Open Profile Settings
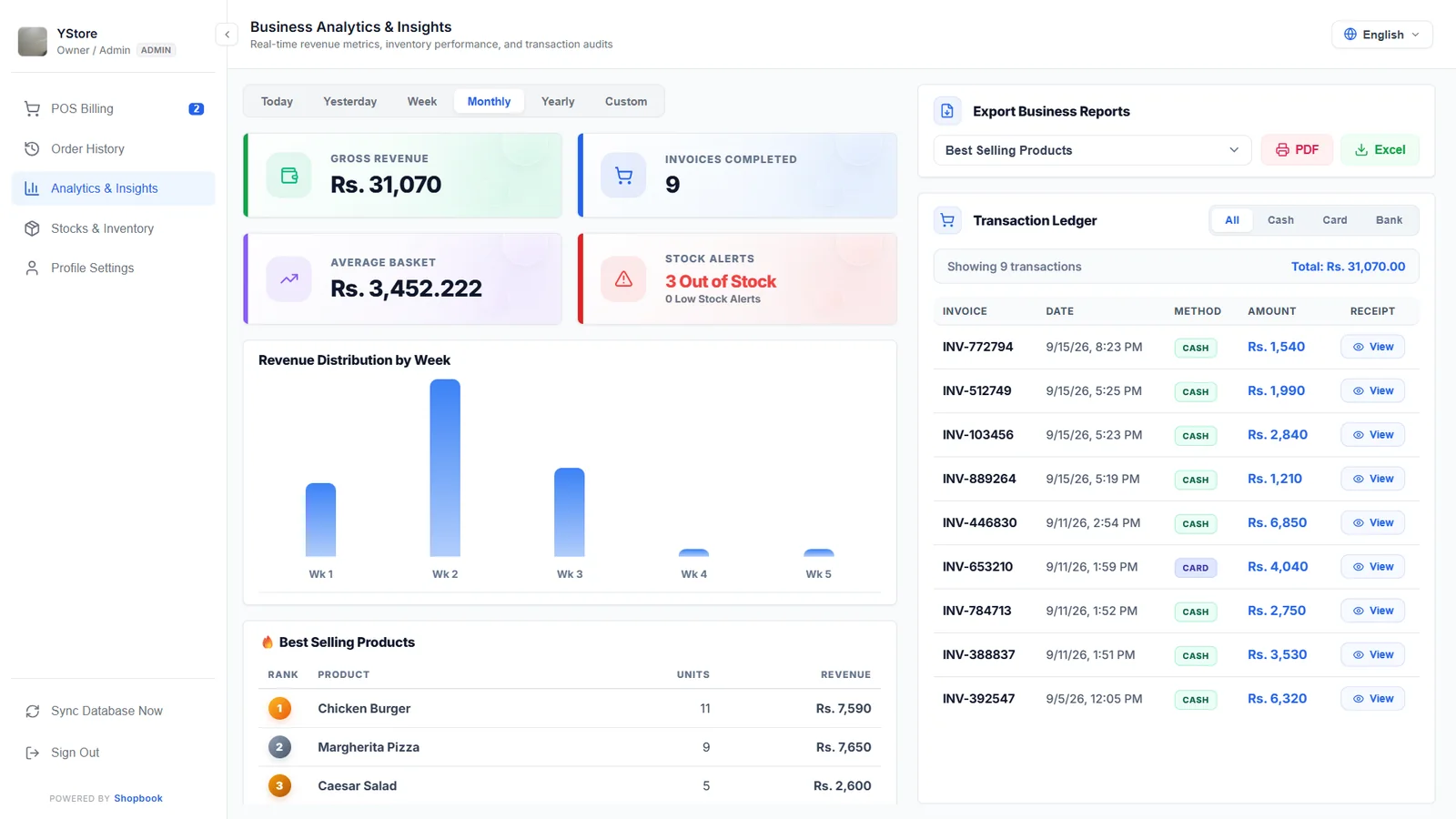Viewport: 1456px width, 819px height. tap(113, 268)
